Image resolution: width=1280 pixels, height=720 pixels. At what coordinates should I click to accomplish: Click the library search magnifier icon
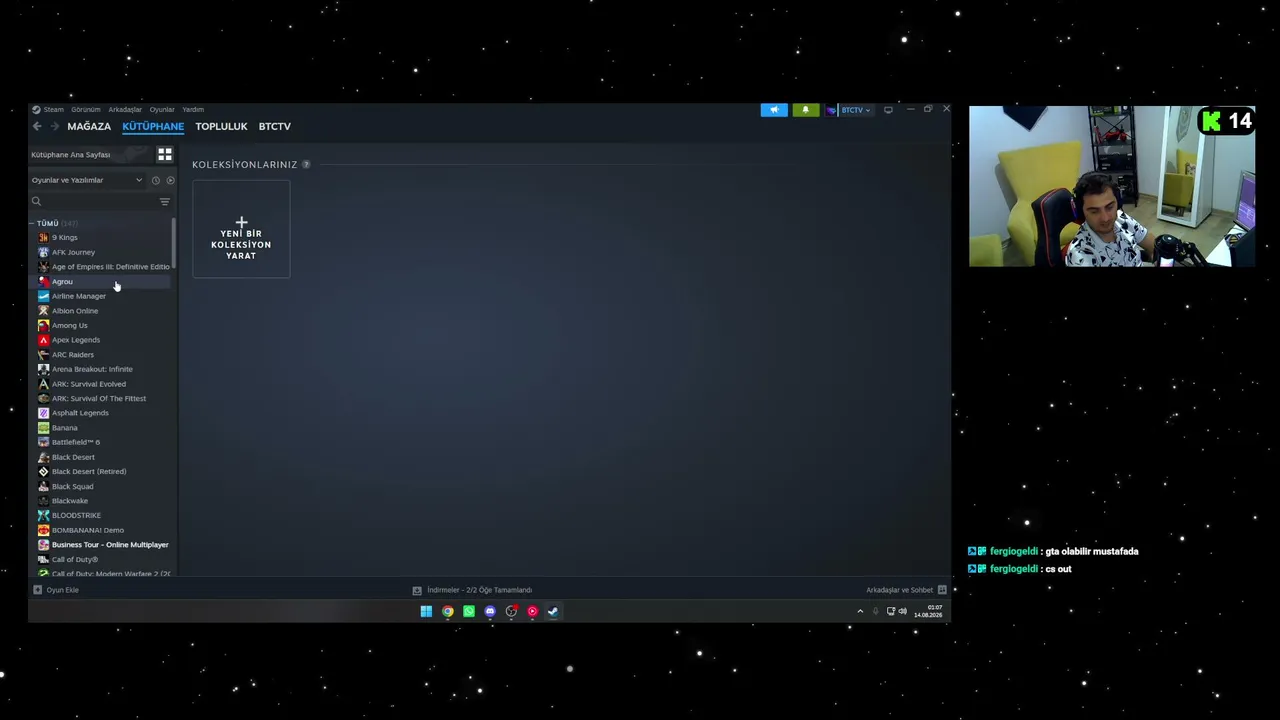tap(37, 201)
